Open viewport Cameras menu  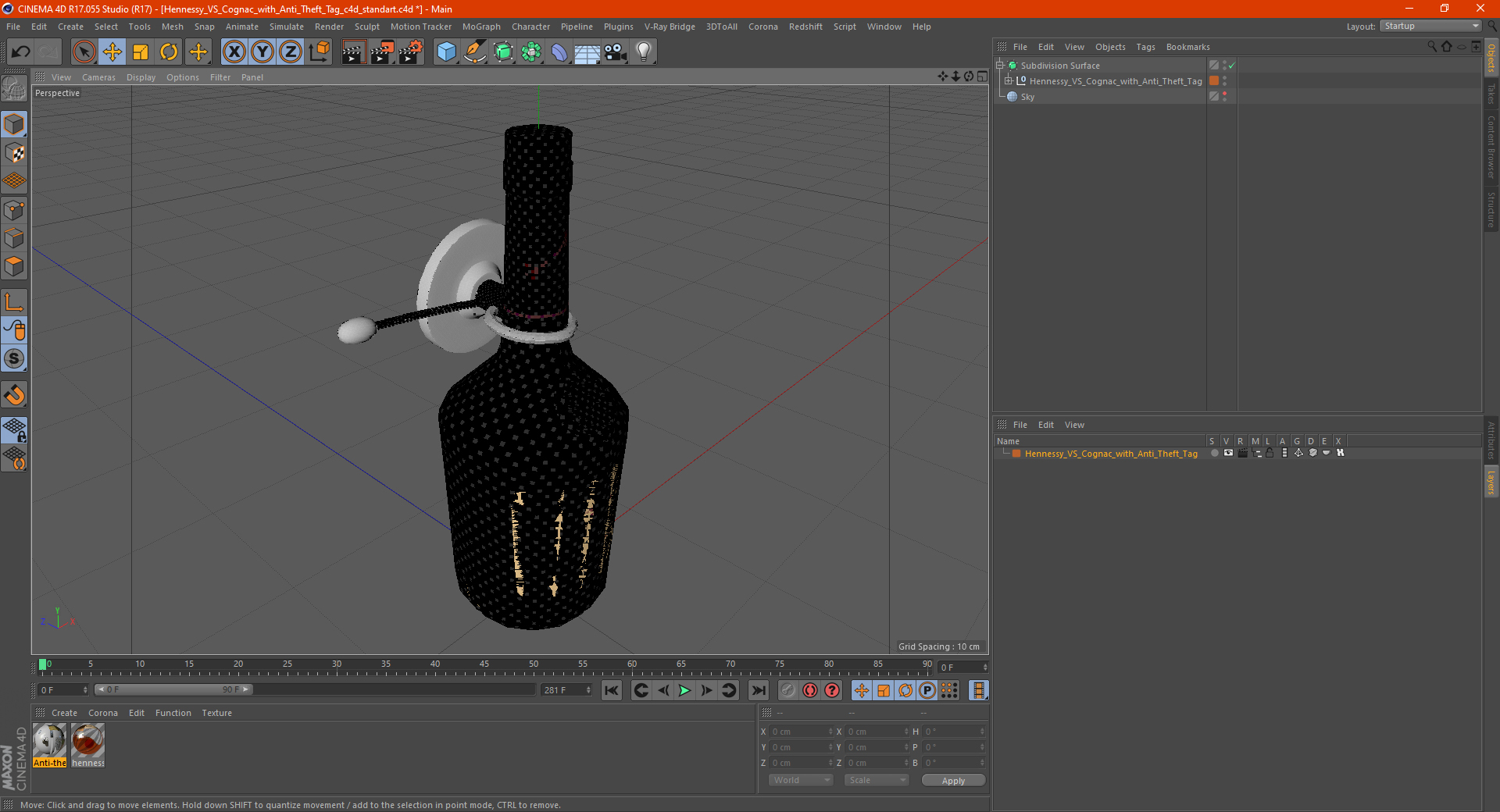(98, 77)
